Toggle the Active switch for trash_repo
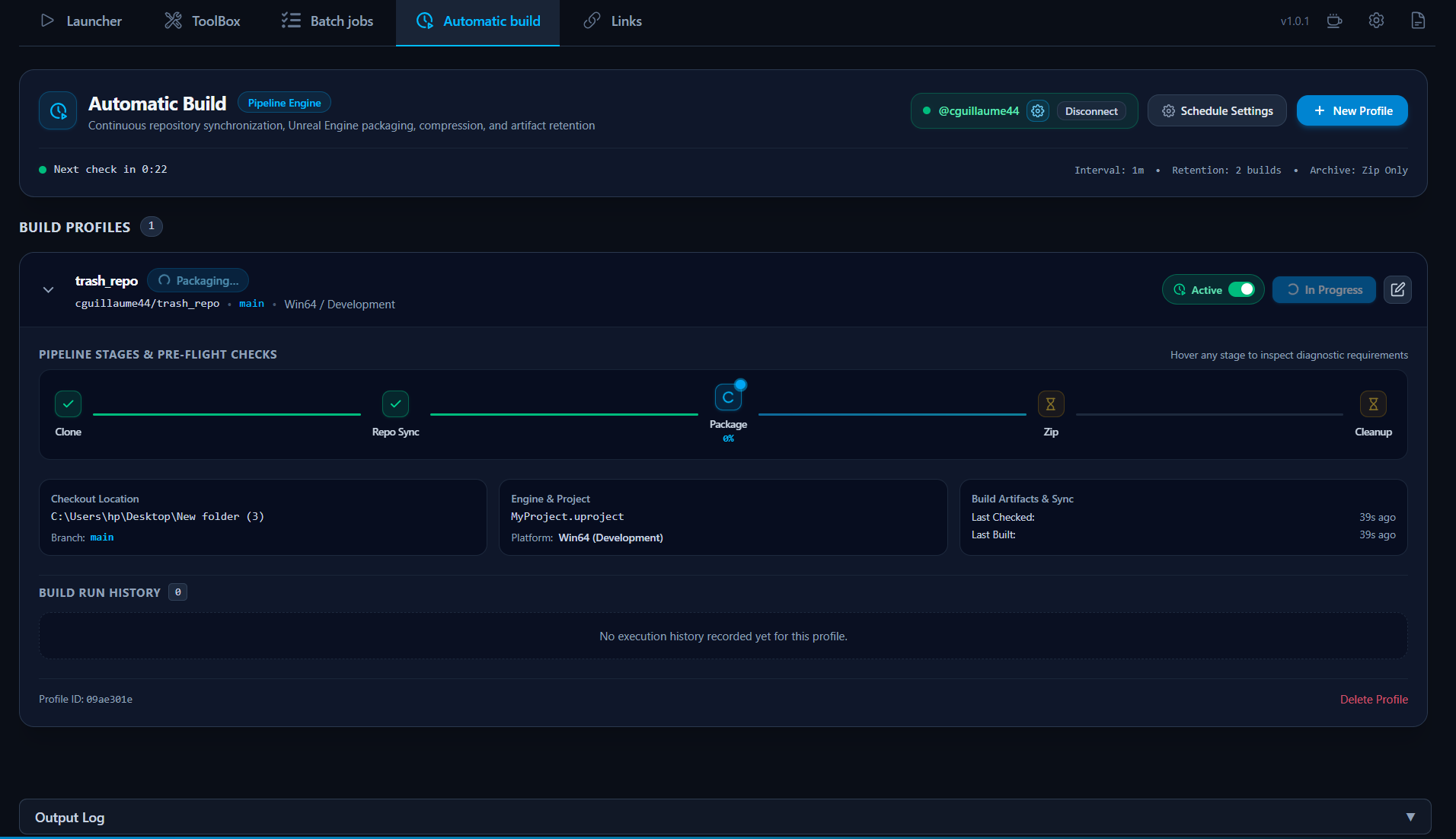1456x839 pixels. 1241,289
